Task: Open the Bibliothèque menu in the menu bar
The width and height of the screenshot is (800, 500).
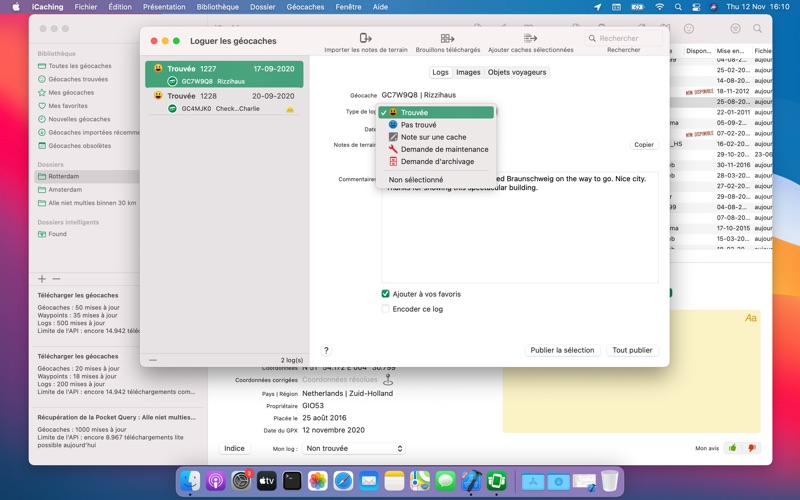Action: click(x=217, y=7)
